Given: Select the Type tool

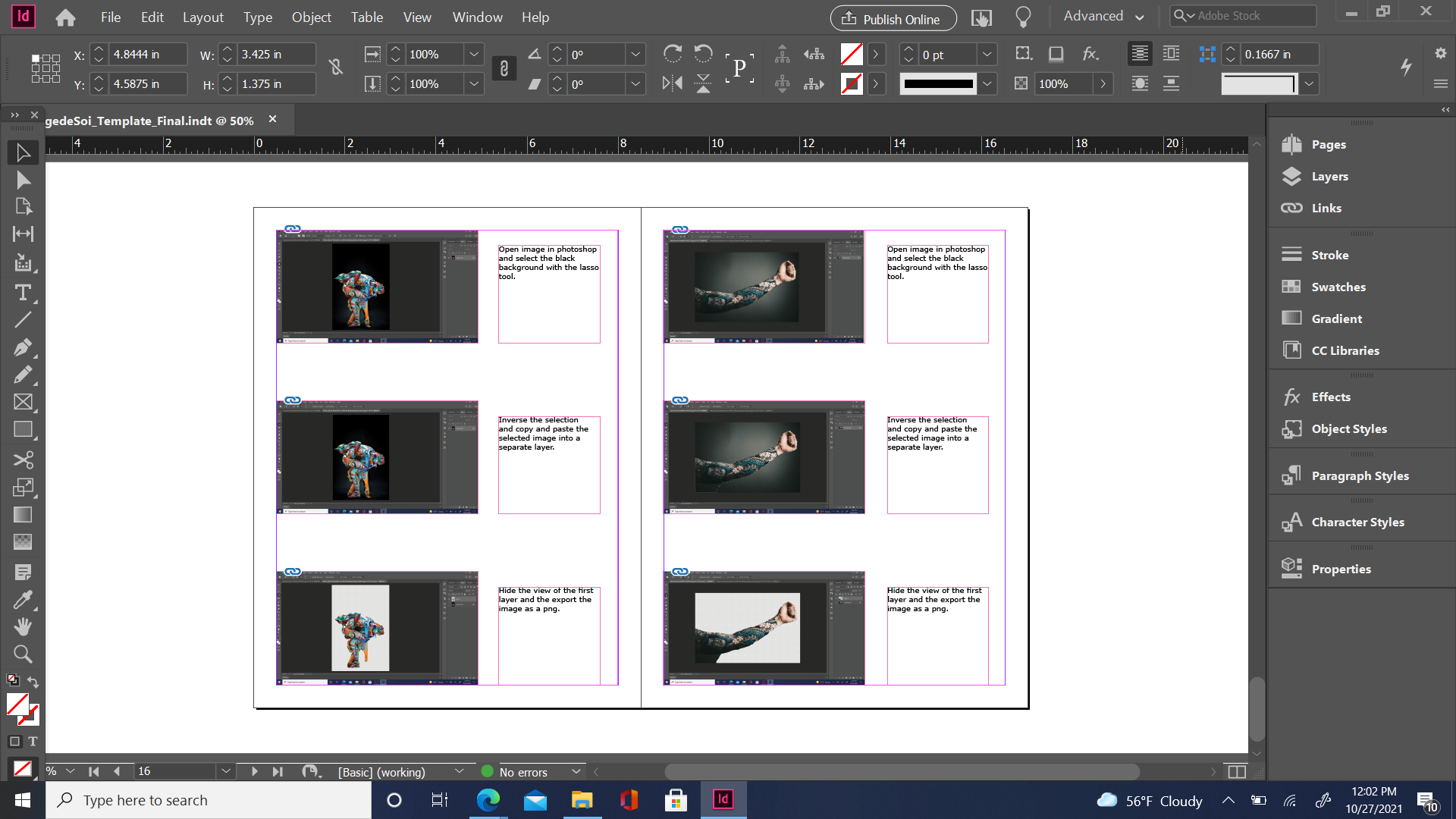Looking at the screenshot, I should coord(23,293).
